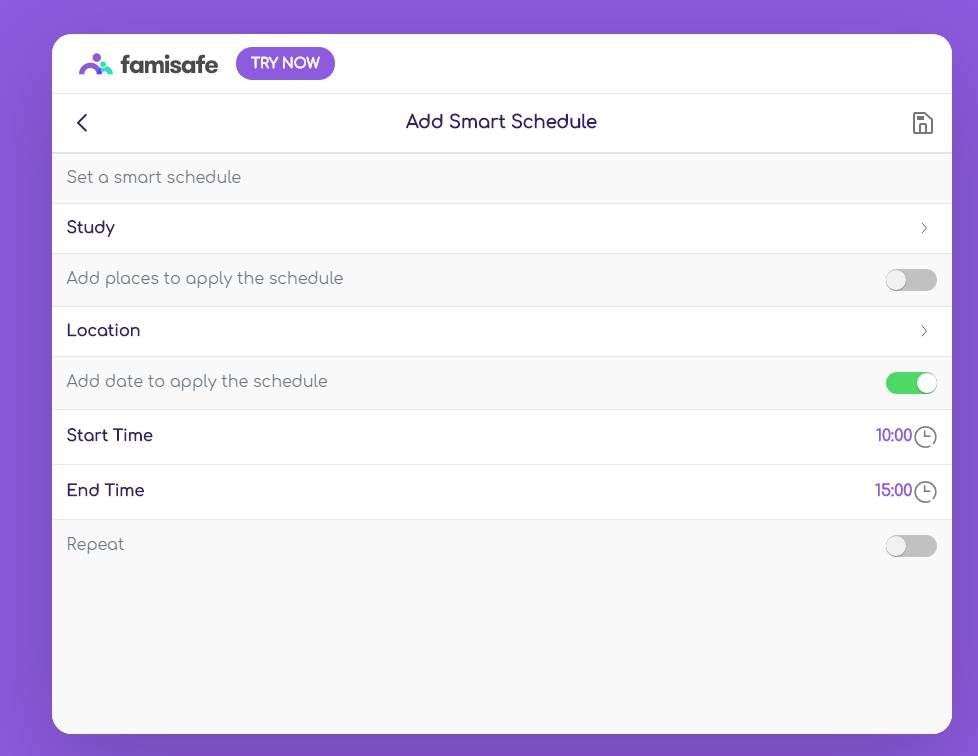Click the famisafe brand name text
978x756 pixels.
coord(169,65)
